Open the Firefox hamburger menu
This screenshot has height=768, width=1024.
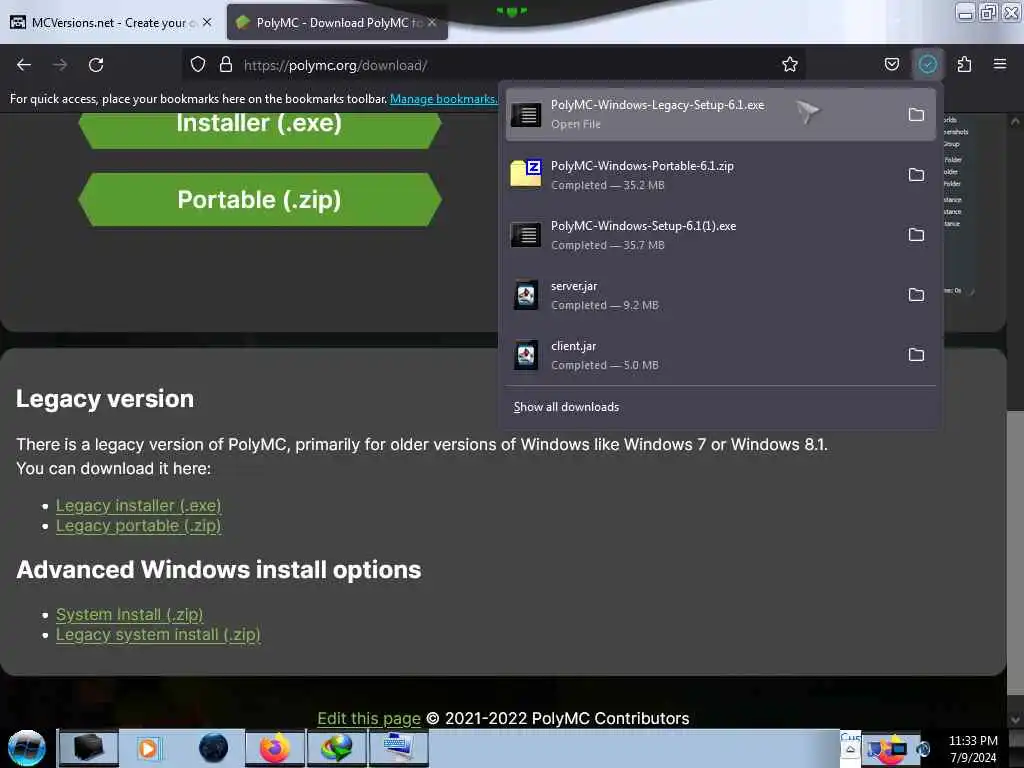coord(1000,64)
